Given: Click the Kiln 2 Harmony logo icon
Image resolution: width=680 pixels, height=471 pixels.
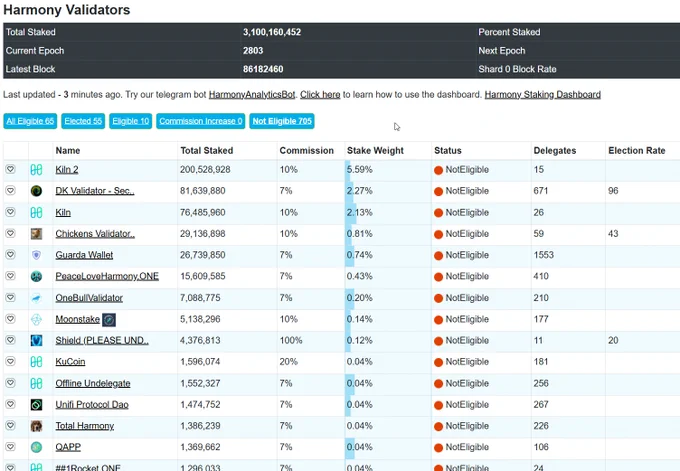Looking at the screenshot, I should 36,170.
